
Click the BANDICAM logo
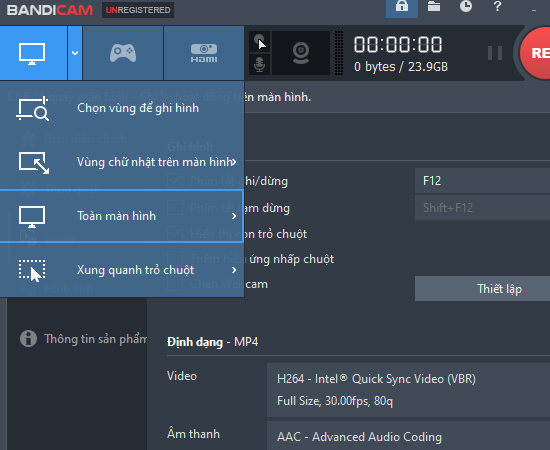point(49,10)
